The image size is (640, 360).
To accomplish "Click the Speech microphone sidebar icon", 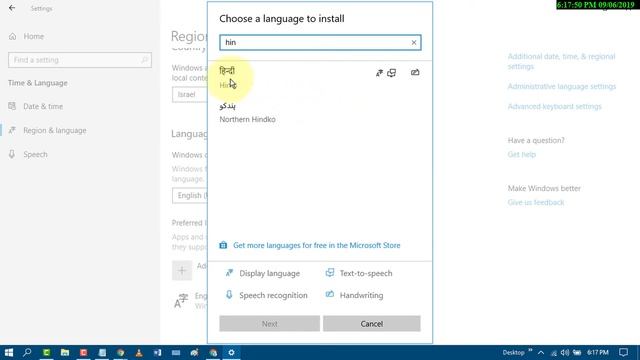I will pyautogui.click(x=12, y=154).
